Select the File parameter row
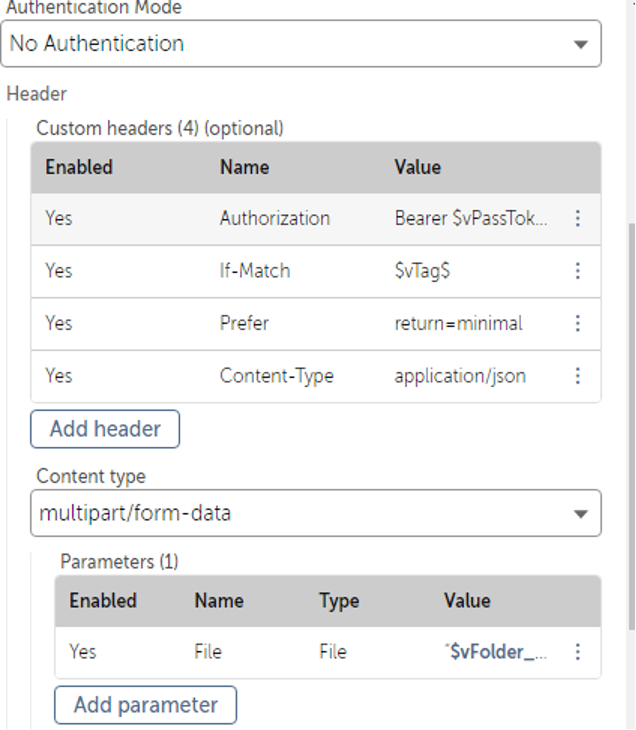 [x=328, y=652]
